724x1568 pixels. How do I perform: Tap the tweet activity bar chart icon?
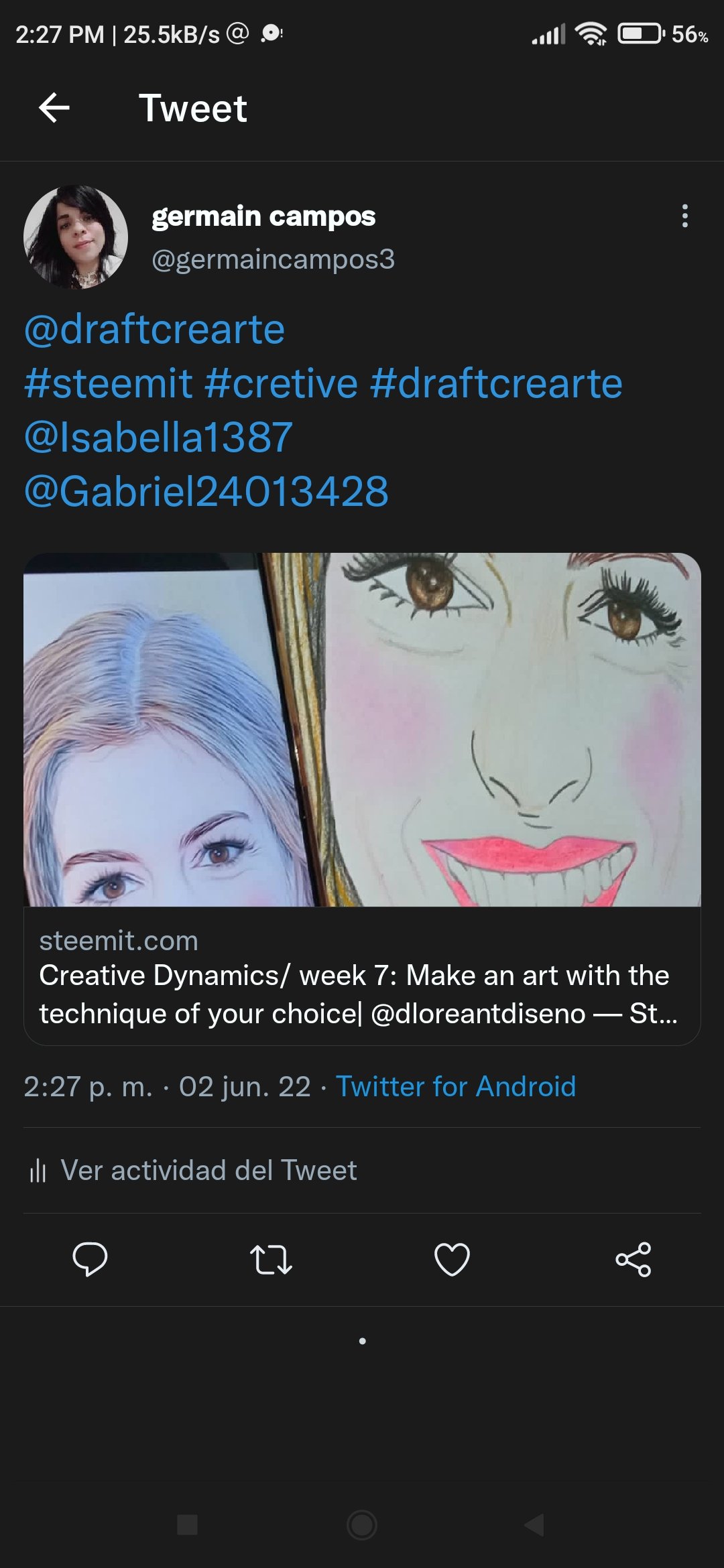[x=38, y=1171]
